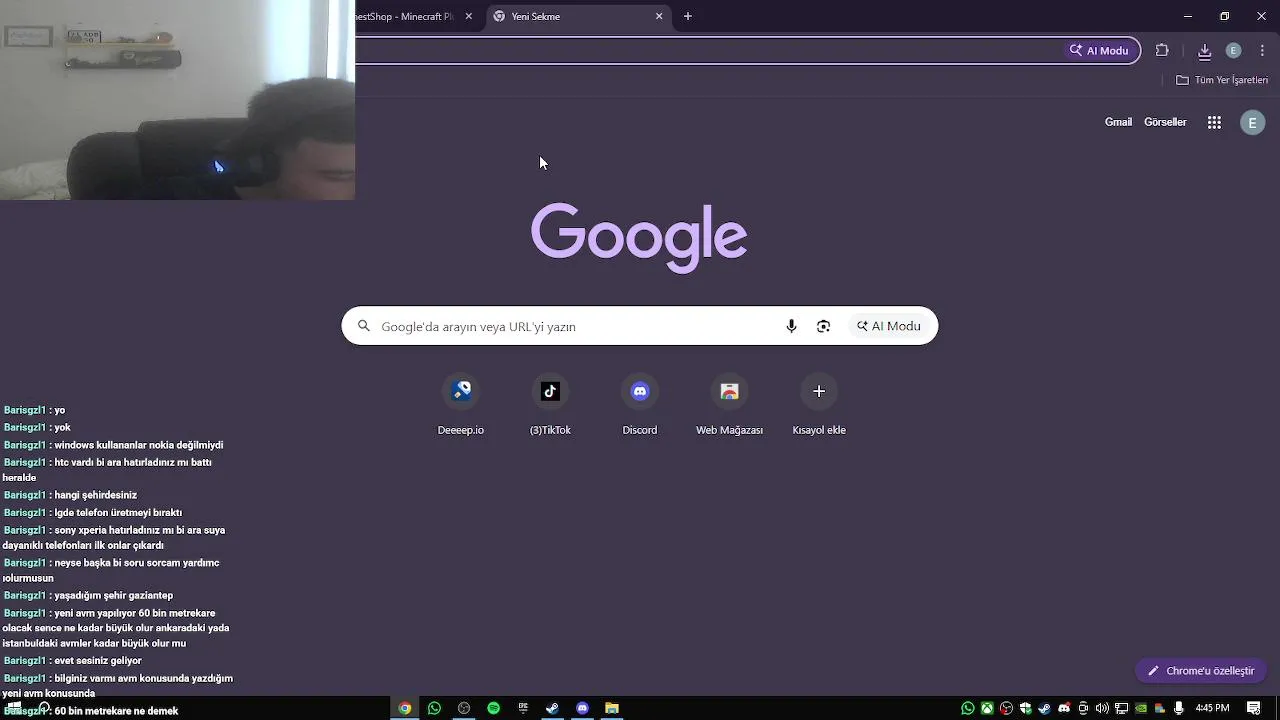Open the Google apps grid
This screenshot has height=720, width=1280.
click(1214, 122)
